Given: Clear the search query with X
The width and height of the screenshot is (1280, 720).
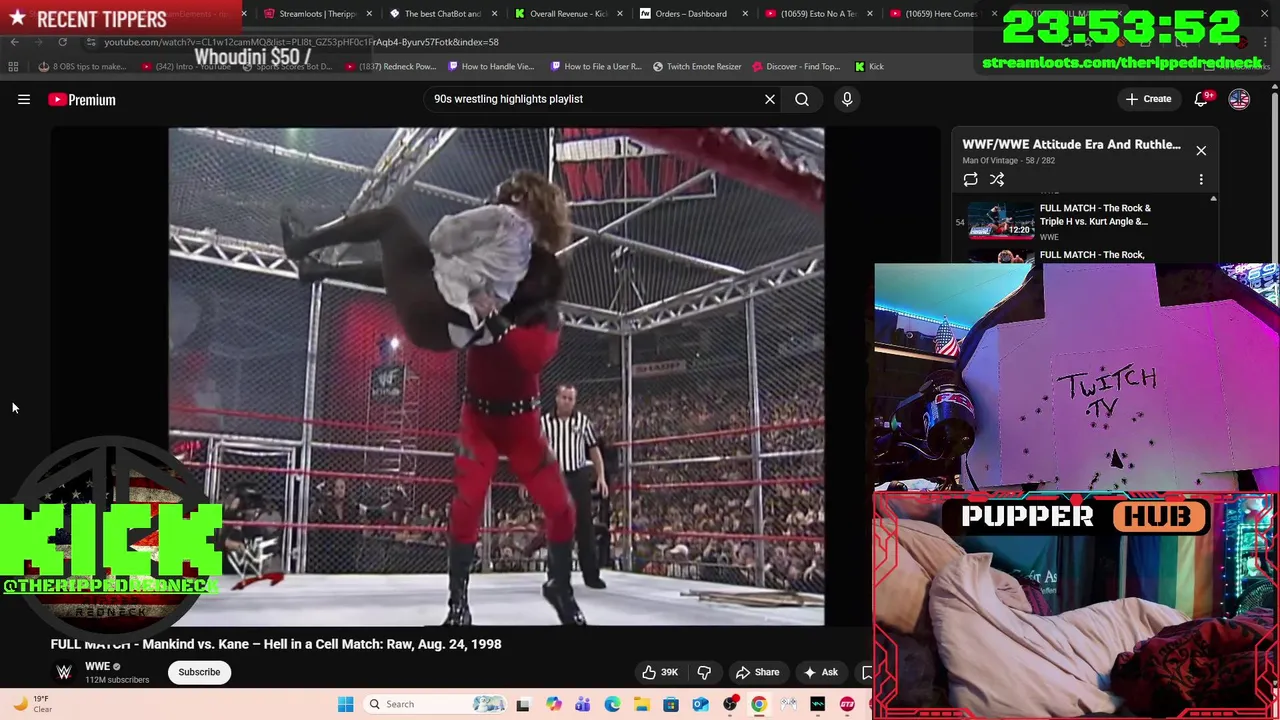Looking at the screenshot, I should coord(770,99).
